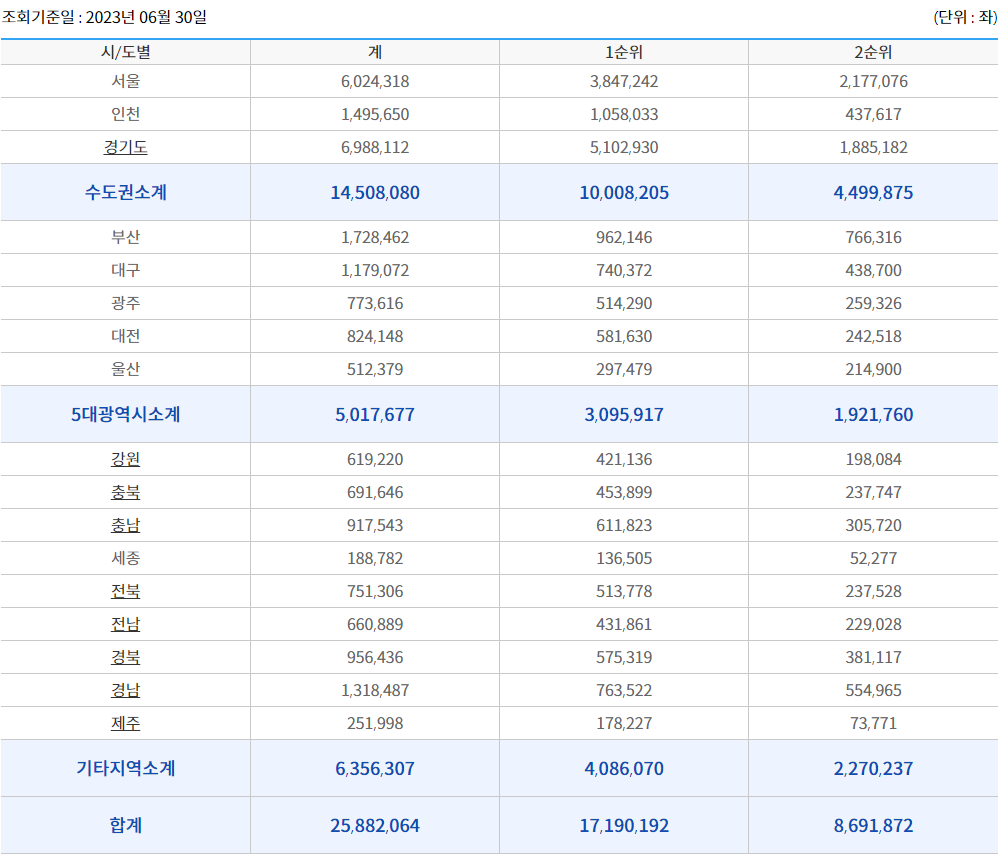Image resolution: width=1002 pixels, height=854 pixels.
Task: Click the 서울 row label
Action: (x=124, y=82)
